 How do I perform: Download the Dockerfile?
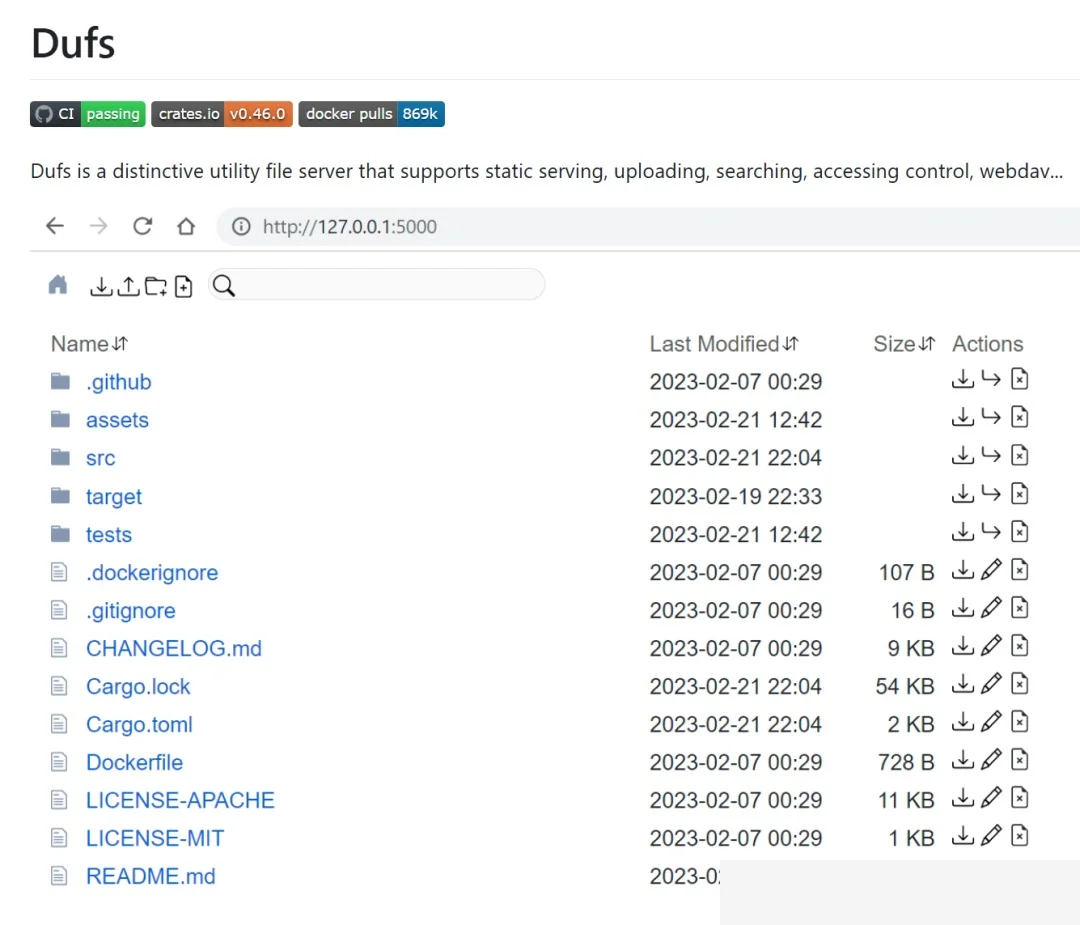[962, 760]
